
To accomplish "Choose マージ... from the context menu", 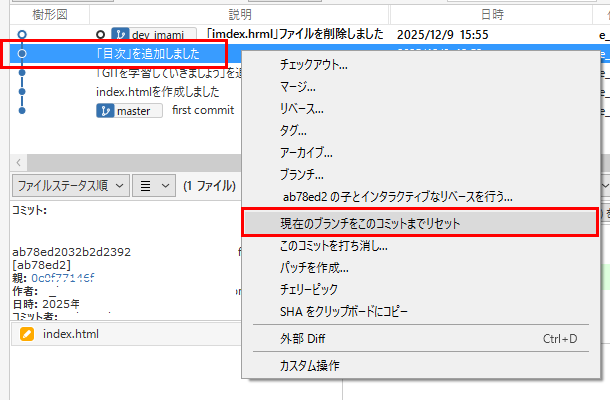I will (x=300, y=87).
